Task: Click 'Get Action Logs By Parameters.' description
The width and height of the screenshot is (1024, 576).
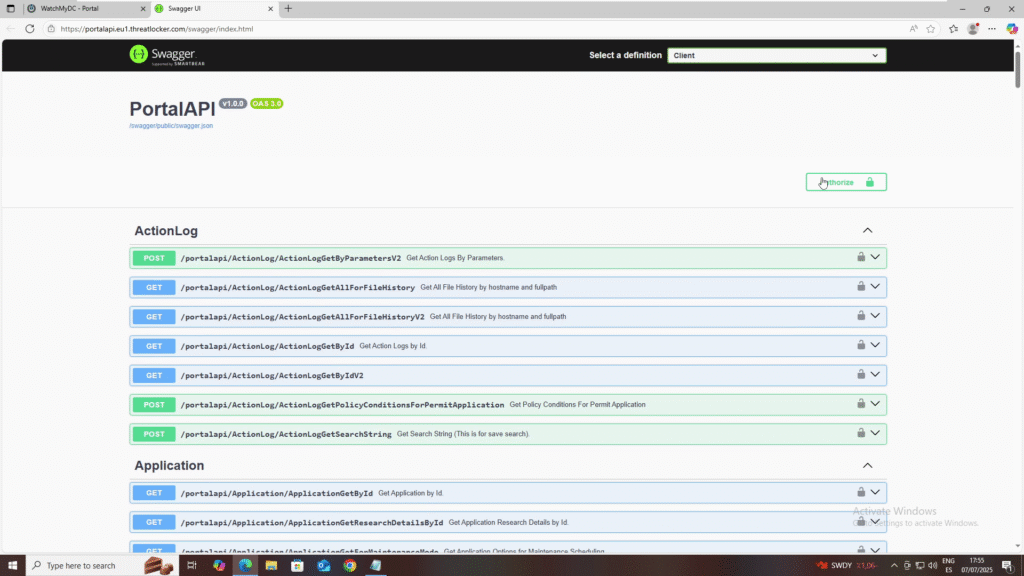Action: (x=455, y=258)
